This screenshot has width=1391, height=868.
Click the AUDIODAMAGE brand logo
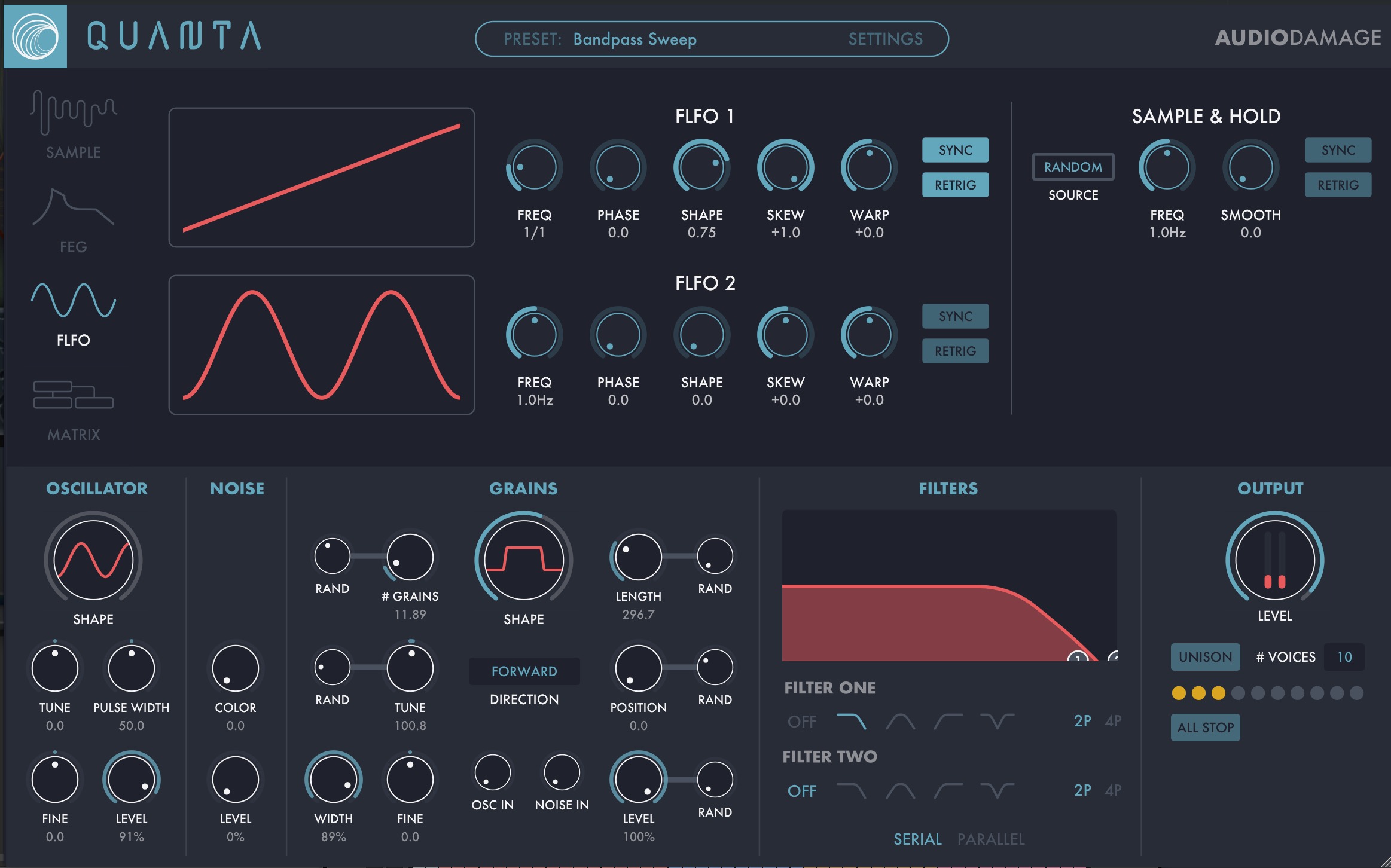(x=1298, y=38)
